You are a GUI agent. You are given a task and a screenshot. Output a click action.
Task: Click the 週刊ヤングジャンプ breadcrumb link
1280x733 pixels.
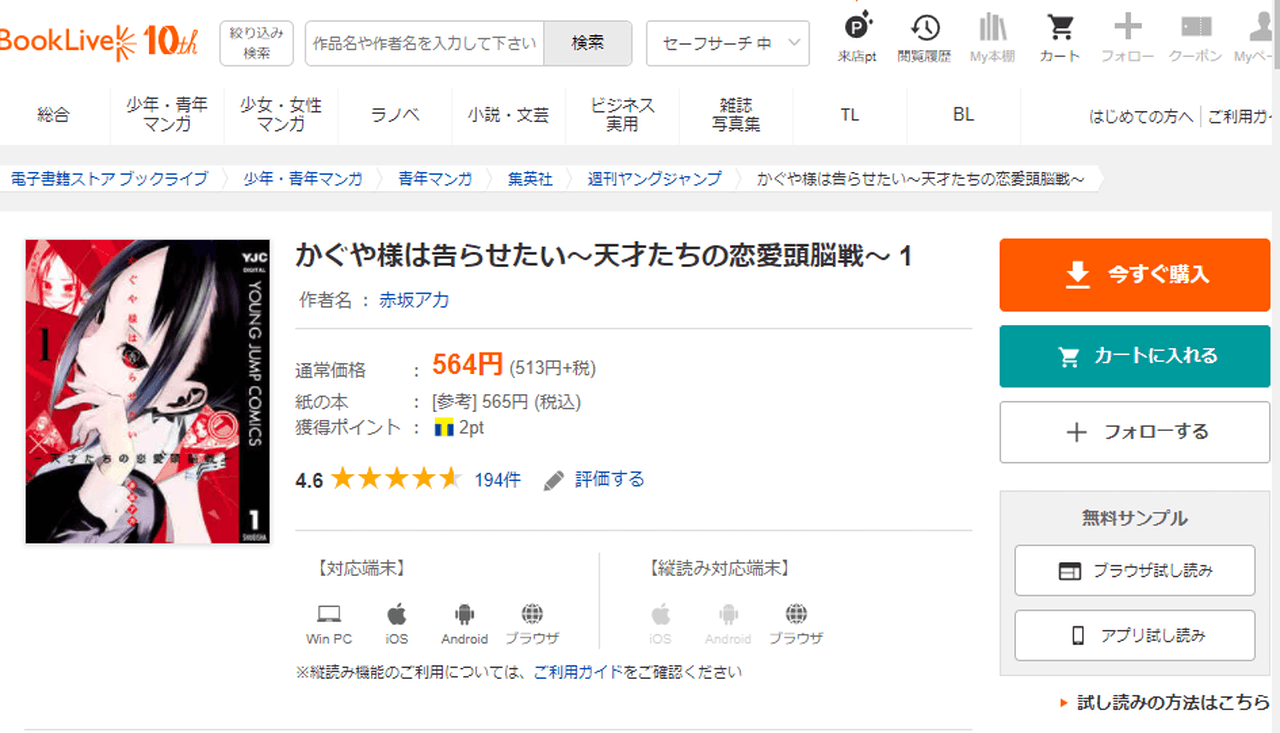[x=654, y=179]
